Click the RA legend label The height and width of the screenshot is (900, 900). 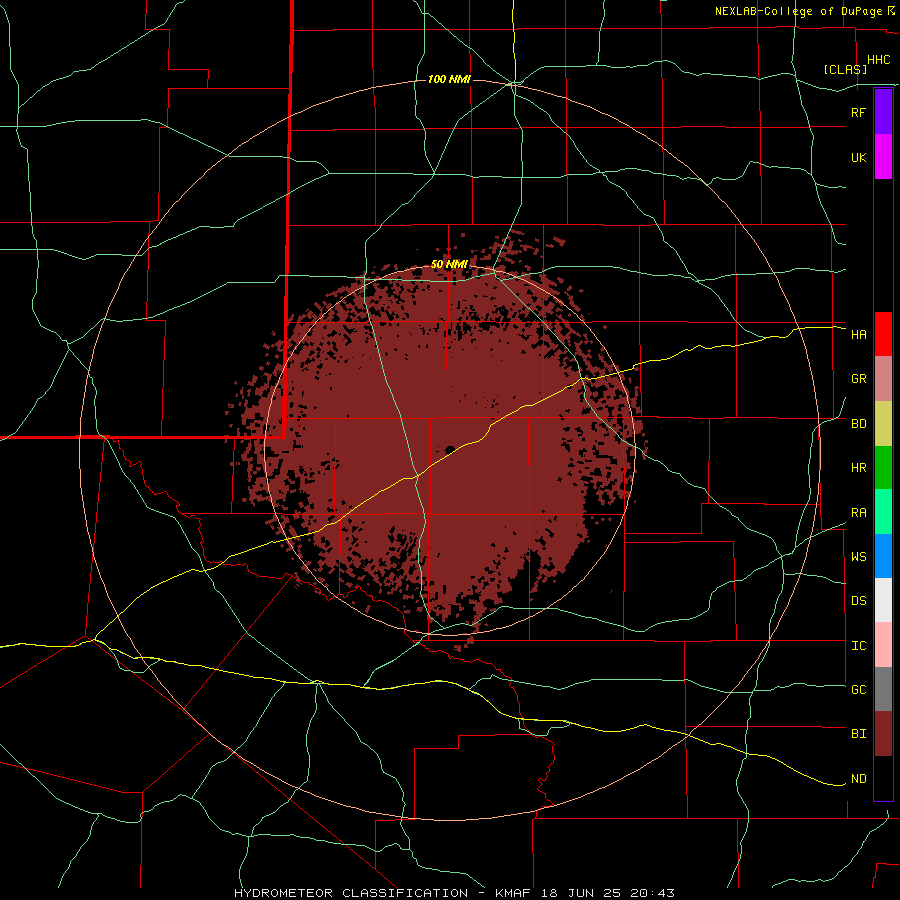(858, 513)
